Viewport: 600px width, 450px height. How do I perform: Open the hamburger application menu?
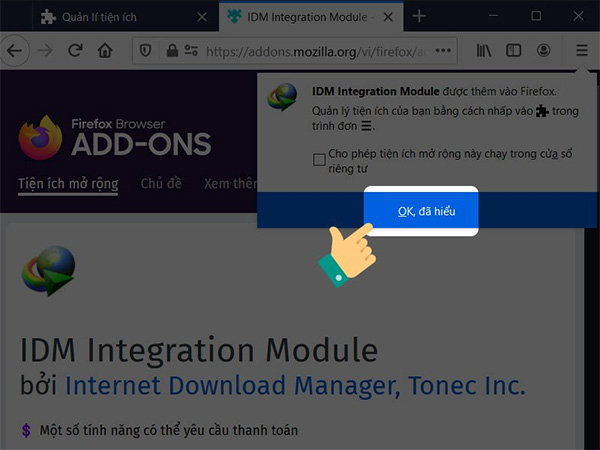582,51
